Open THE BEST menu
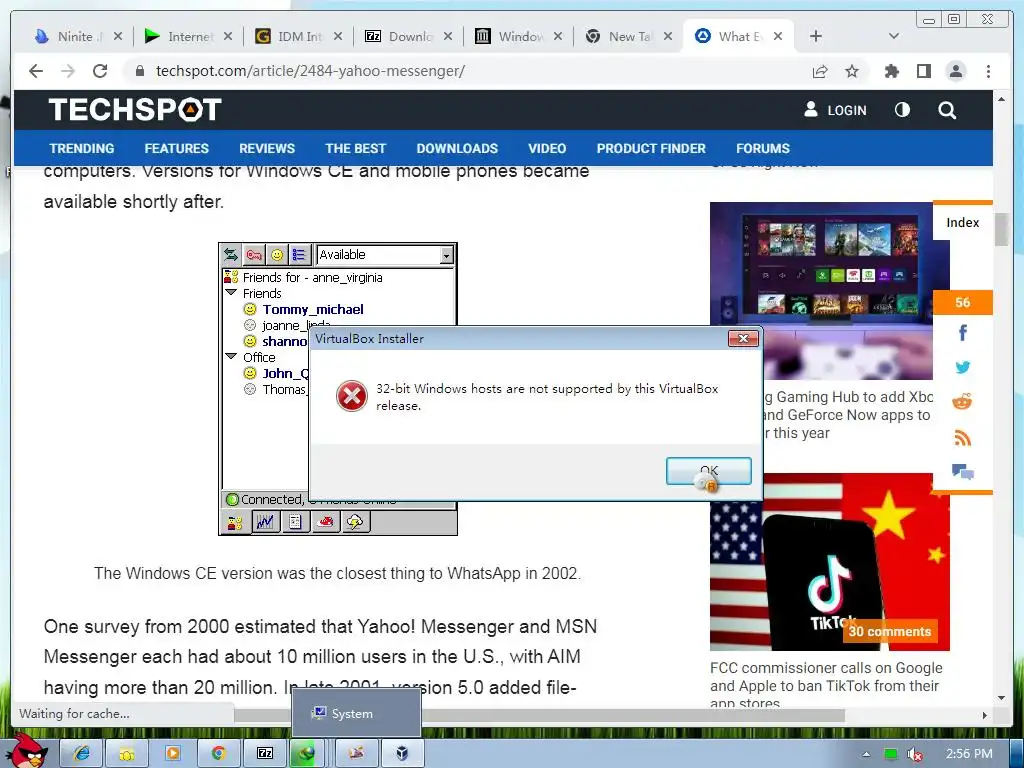 coord(355,148)
